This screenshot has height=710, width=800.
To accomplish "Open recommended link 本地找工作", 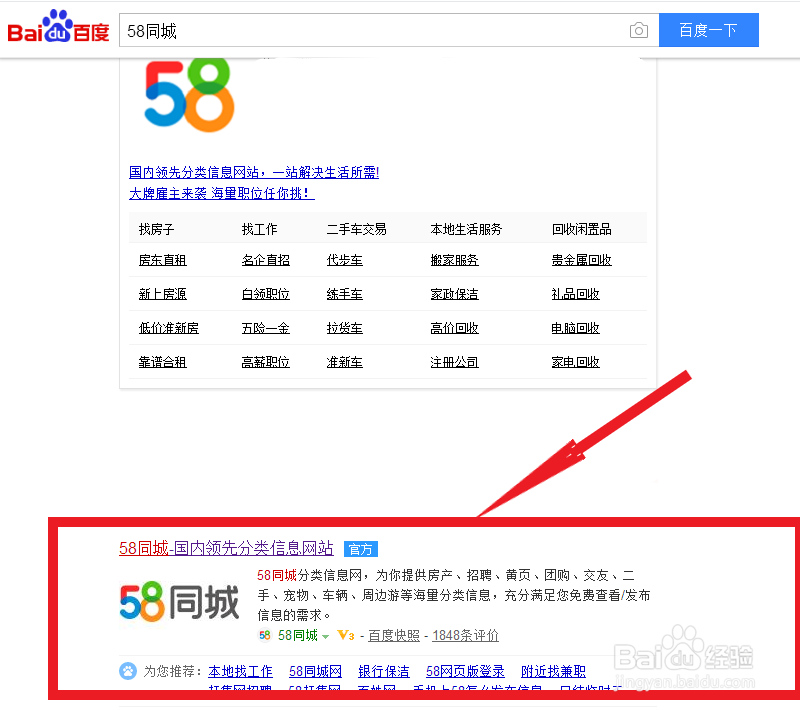I will [240, 671].
